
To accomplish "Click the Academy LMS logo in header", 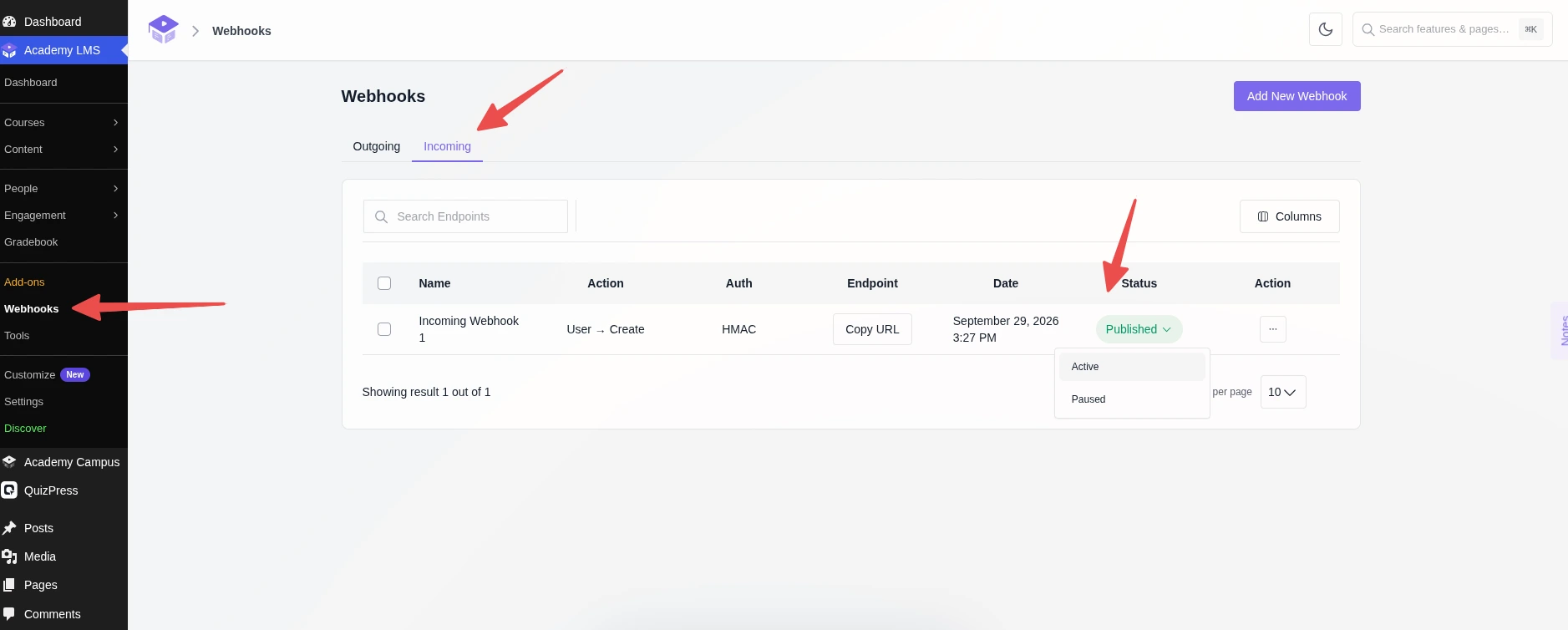I will (x=163, y=30).
